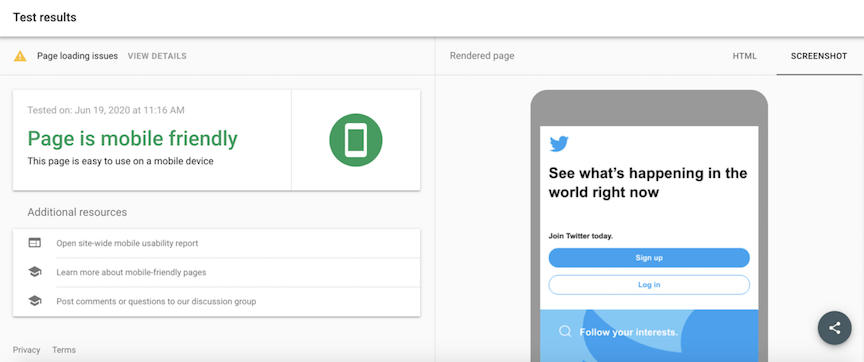Click the site-wide usability report icon
Image resolution: width=864 pixels, height=362 pixels.
point(35,243)
